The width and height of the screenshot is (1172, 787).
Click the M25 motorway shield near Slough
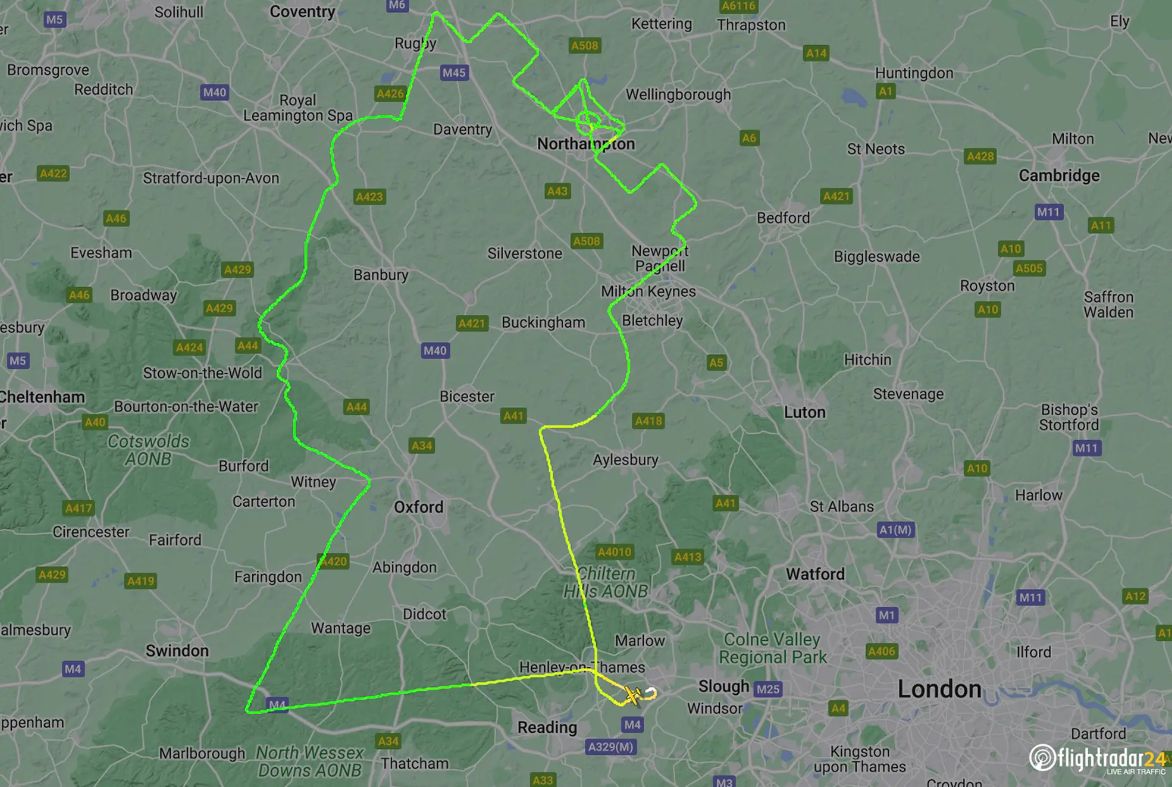coord(767,689)
